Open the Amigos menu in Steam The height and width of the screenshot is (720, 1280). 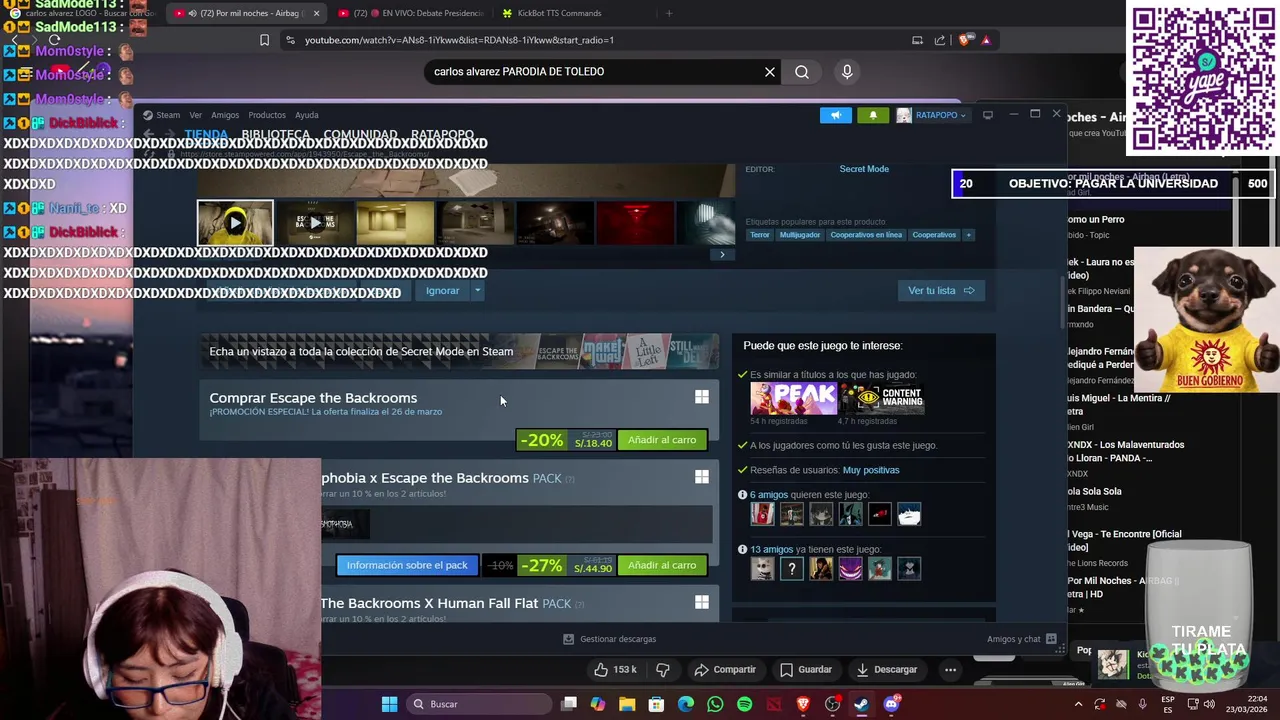[x=225, y=115]
